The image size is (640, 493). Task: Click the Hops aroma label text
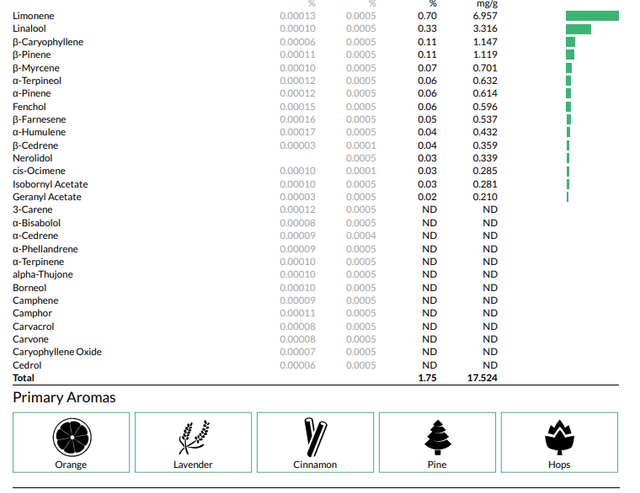point(559,465)
